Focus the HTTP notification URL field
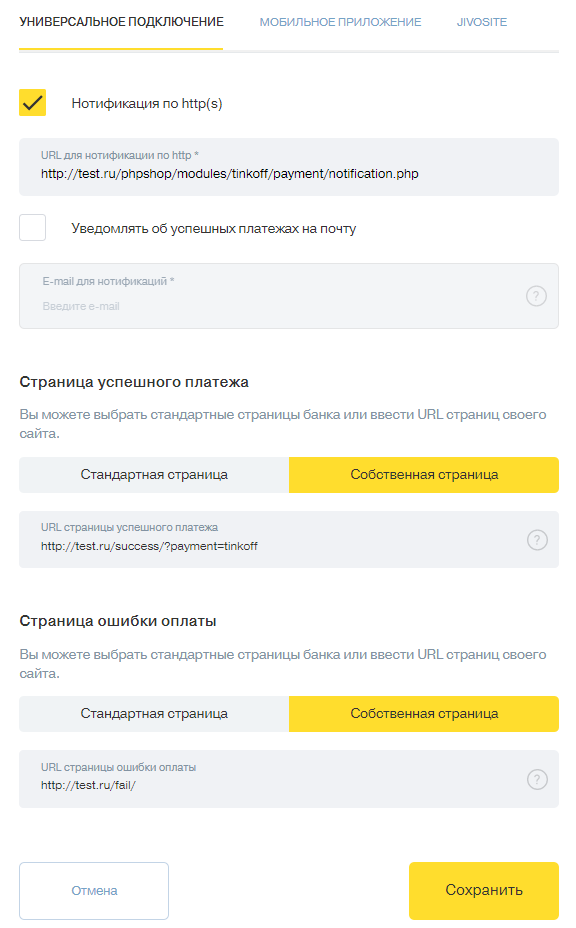The height and width of the screenshot is (928, 576). tap(289, 167)
